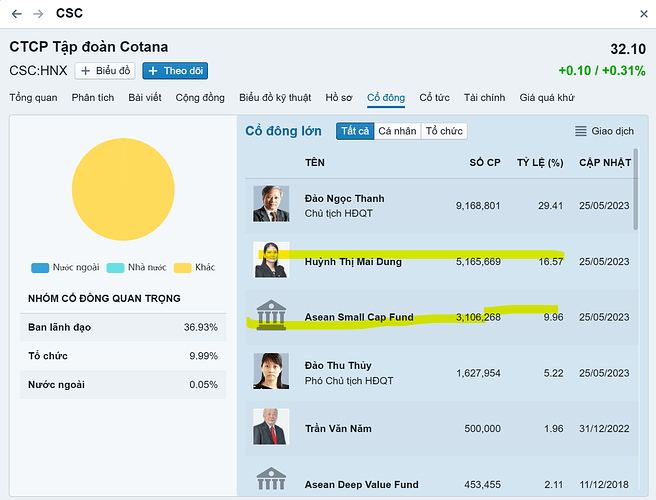Click the yellow pie chart
This screenshot has width=656, height=500.
pos(123,190)
